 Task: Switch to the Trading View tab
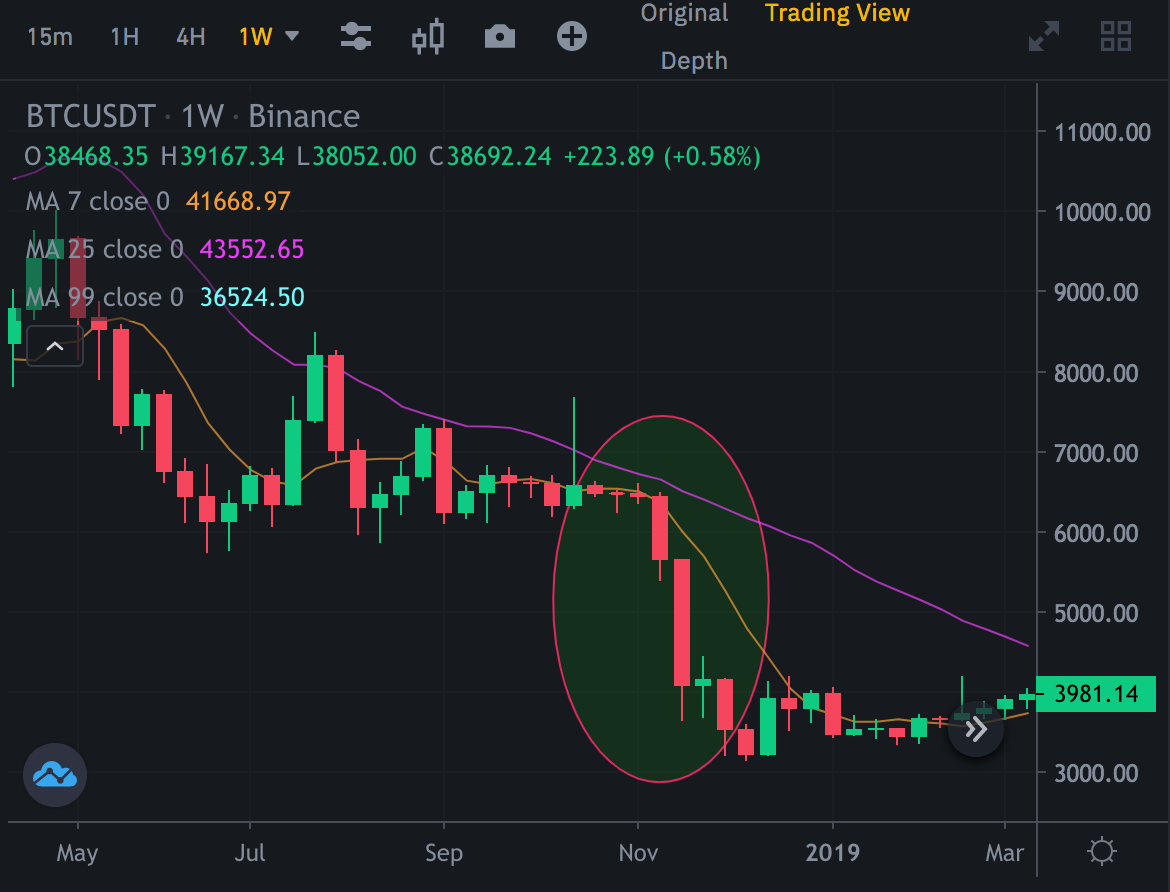[837, 13]
